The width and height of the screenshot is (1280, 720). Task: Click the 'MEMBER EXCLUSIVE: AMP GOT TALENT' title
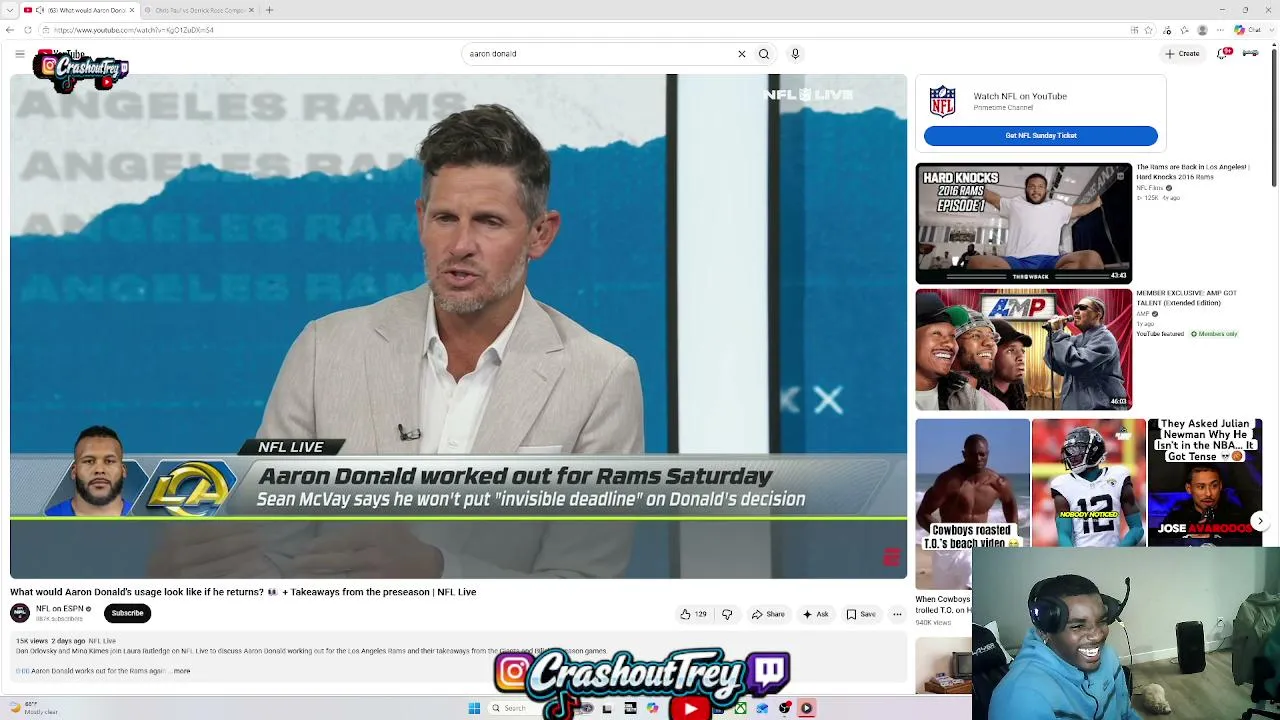click(x=1187, y=298)
